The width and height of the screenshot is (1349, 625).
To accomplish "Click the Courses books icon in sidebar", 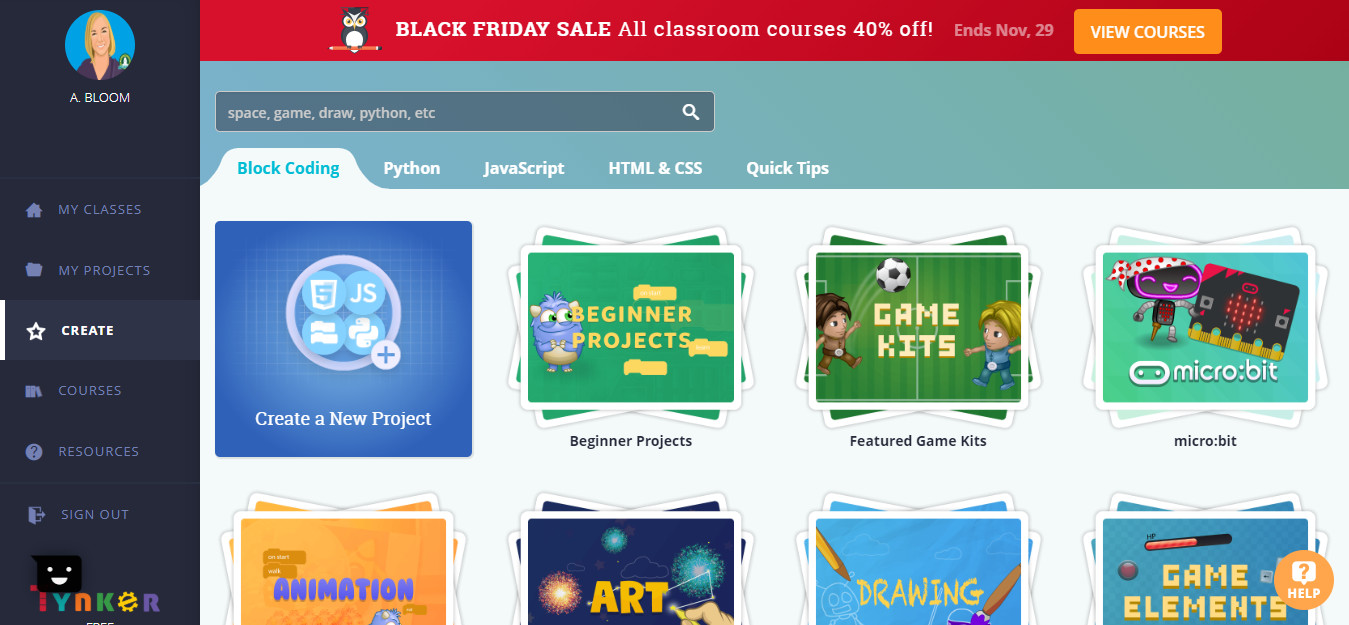I will (x=34, y=391).
